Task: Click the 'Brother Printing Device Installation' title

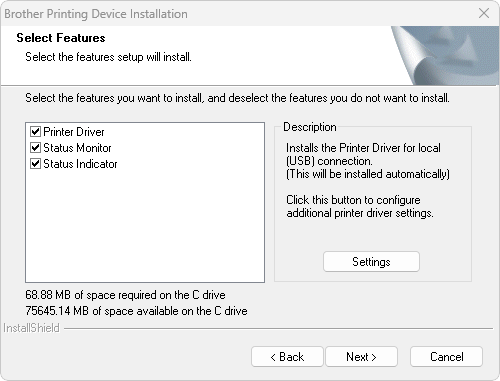Action: pyautogui.click(x=96, y=14)
